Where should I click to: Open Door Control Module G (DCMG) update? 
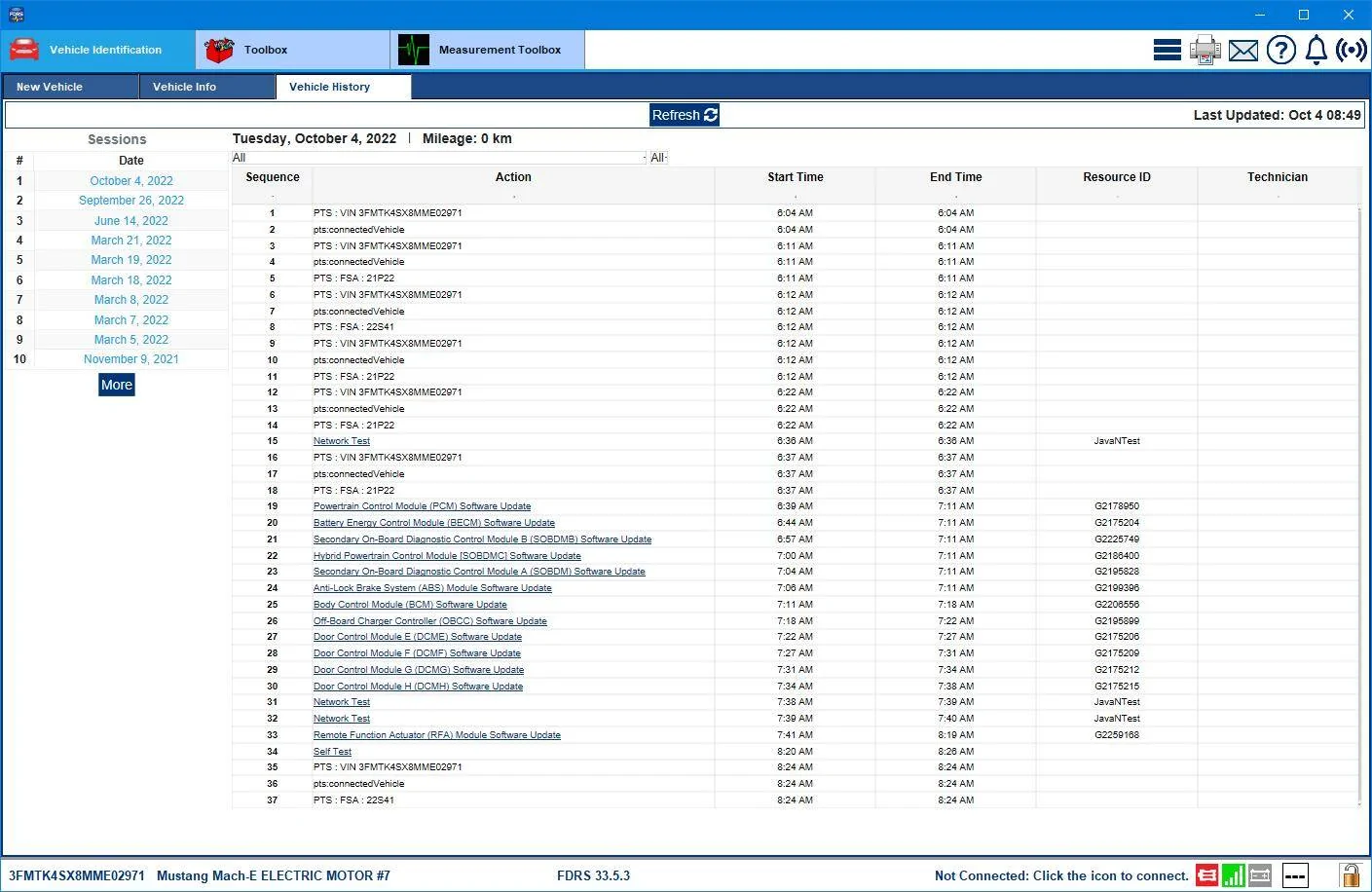click(x=419, y=670)
